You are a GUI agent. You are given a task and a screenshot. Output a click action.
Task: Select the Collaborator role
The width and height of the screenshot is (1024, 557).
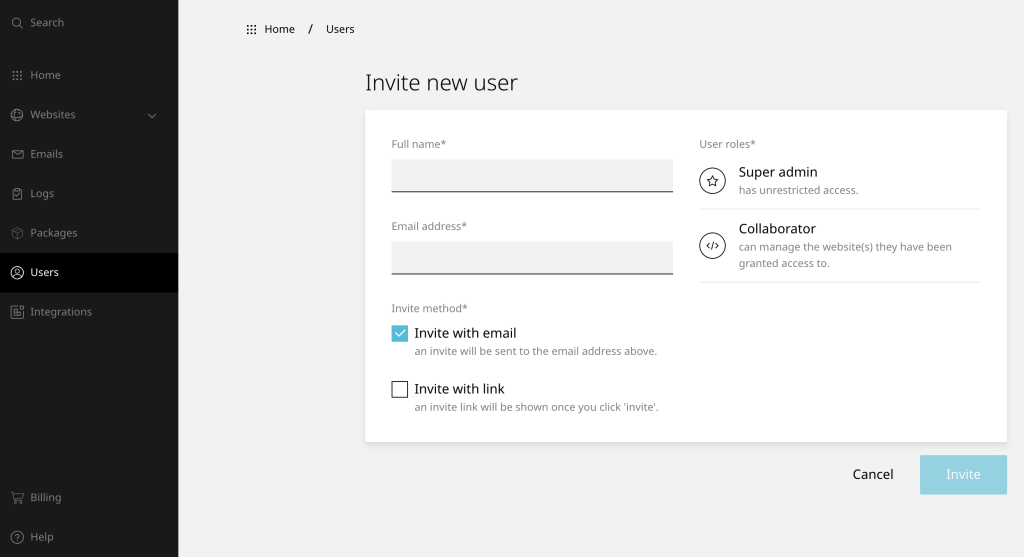[x=840, y=246]
